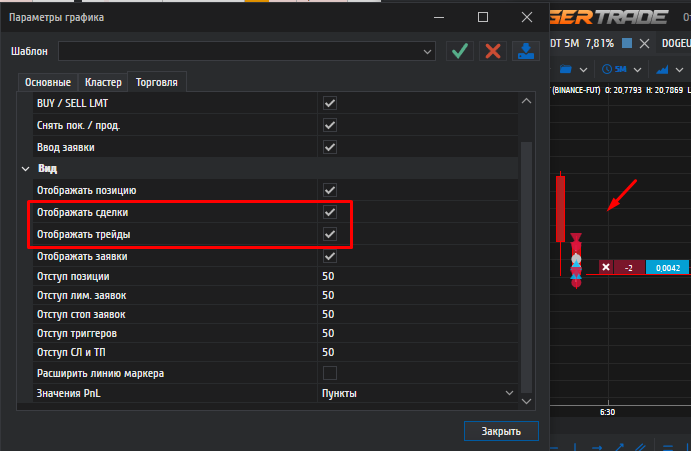Screen dimensions: 691x451
Task: Click the chart type area icon
Action: 662,69
